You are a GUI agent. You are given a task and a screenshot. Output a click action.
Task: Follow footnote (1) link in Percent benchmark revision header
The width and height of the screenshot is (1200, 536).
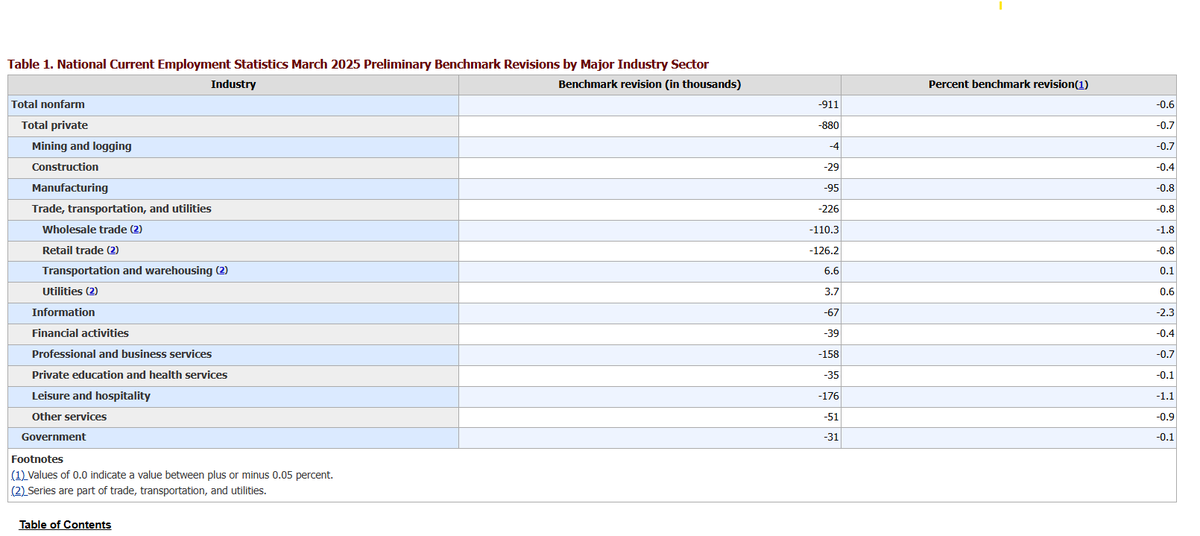point(1081,85)
